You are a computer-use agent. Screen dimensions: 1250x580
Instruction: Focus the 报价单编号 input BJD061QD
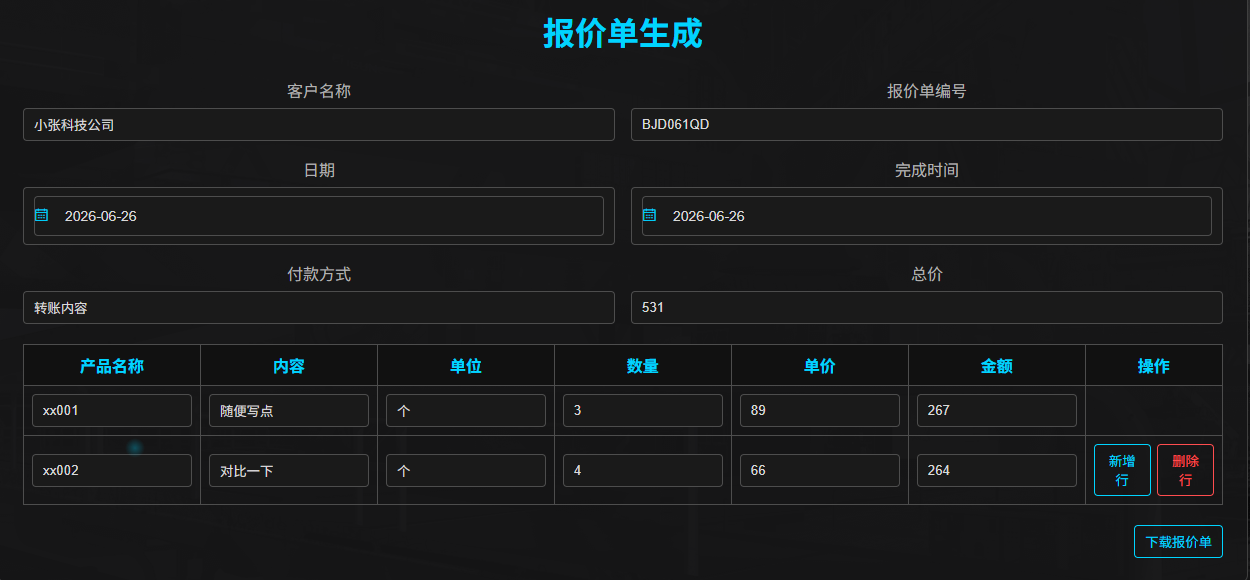click(x=927, y=125)
